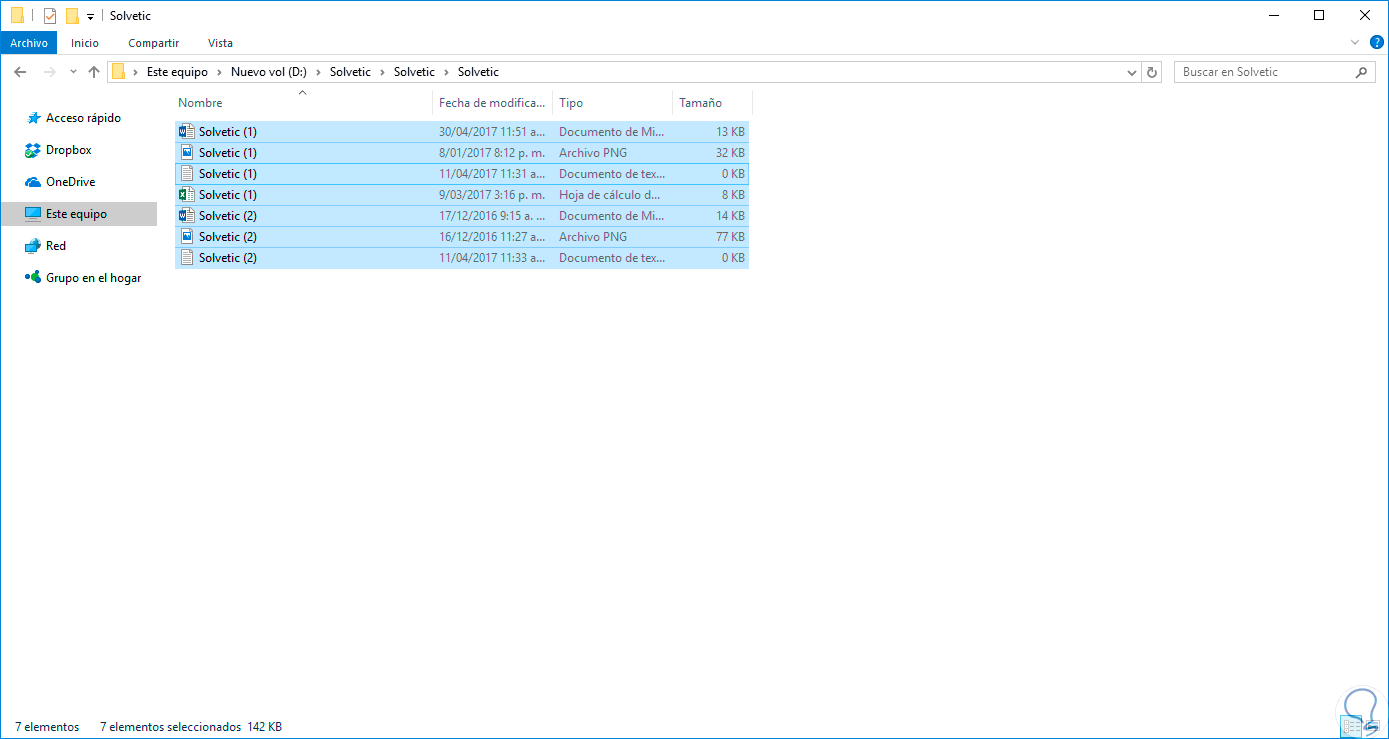
Task: Open Red in the navigation pane
Action: pyautogui.click(x=56, y=246)
